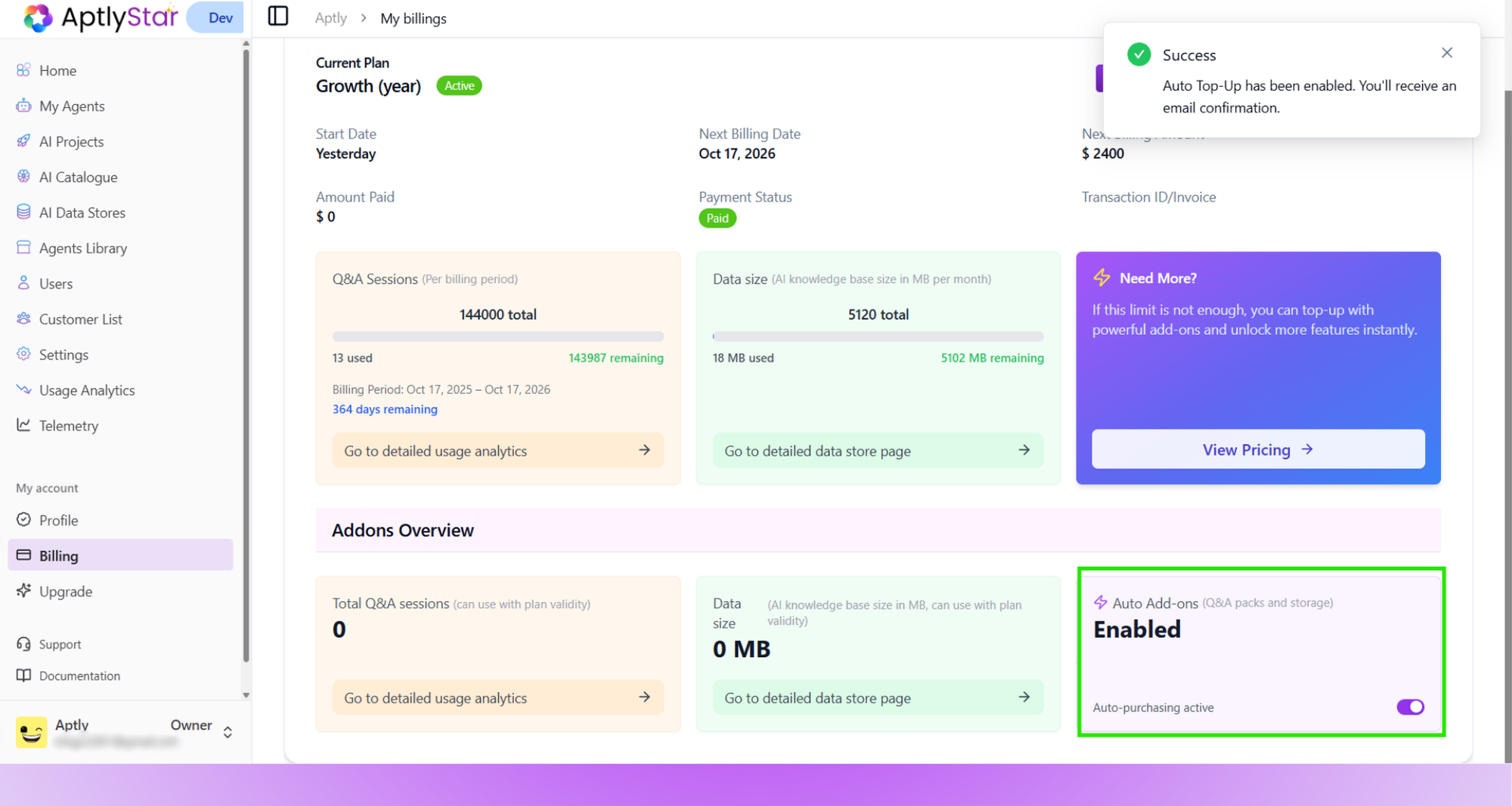Dismiss the Auto Top-Up success notification
This screenshot has width=1512, height=806.
(x=1446, y=52)
